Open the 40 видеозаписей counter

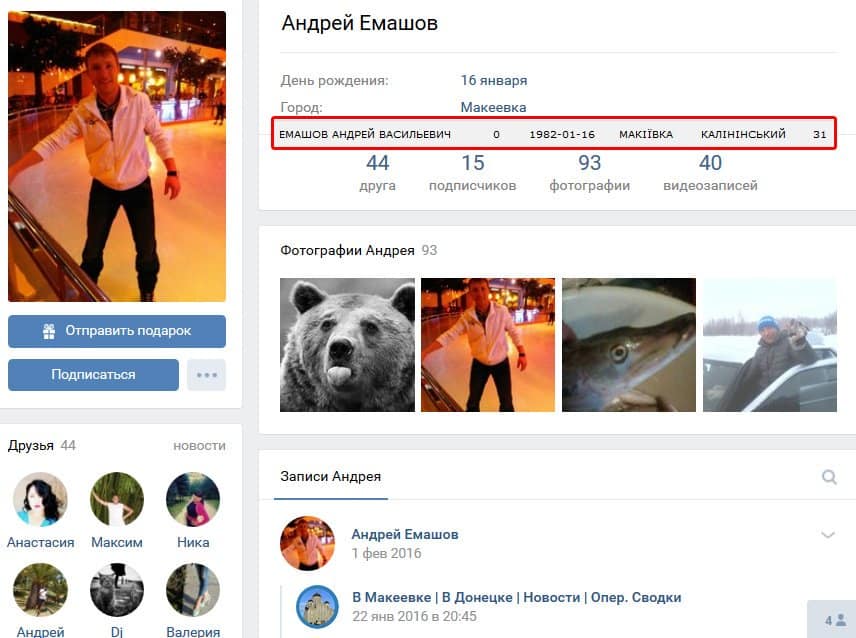[710, 172]
